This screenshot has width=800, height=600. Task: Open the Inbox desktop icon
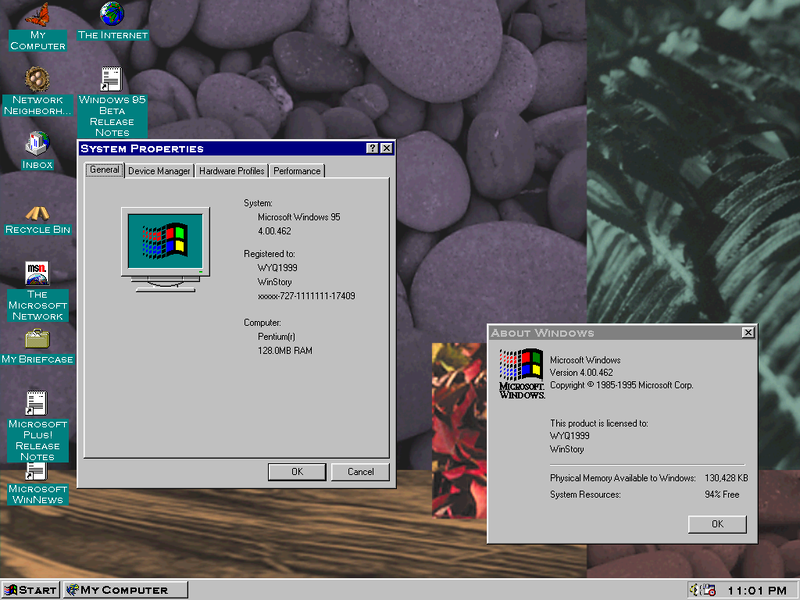tap(37, 145)
